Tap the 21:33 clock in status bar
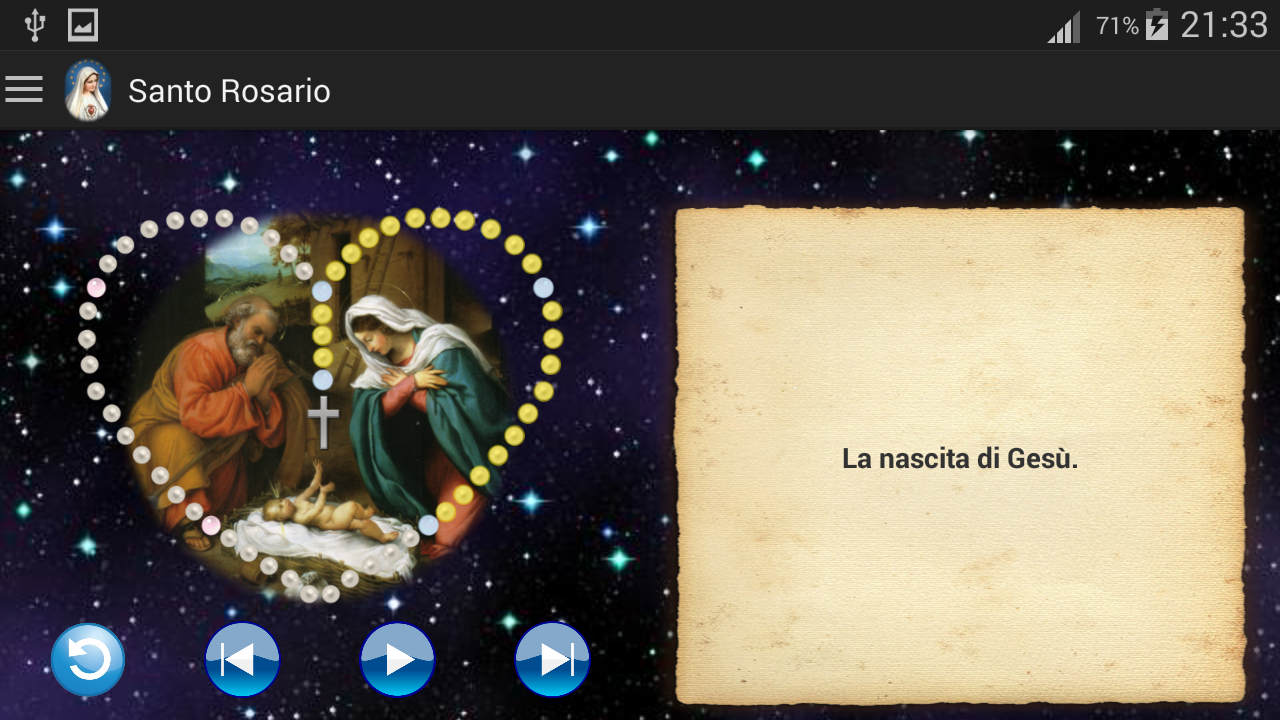1280x720 pixels. 1224,25
